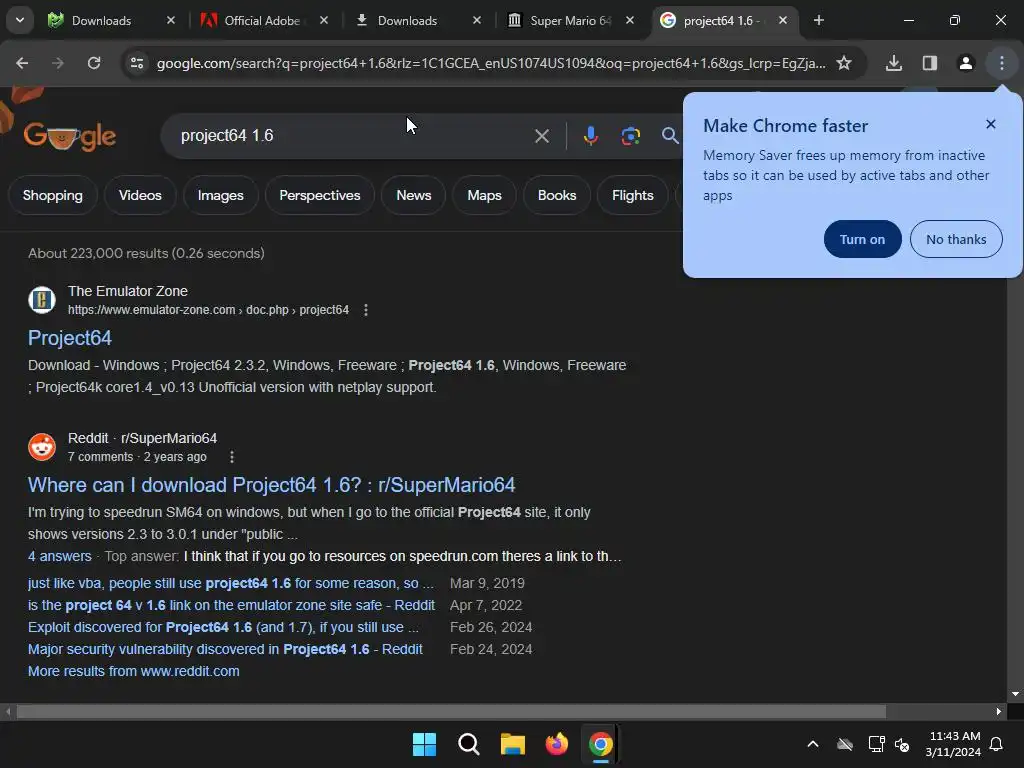The image size is (1024, 768).
Task: Open Windows taskbar search
Action: [x=468, y=744]
